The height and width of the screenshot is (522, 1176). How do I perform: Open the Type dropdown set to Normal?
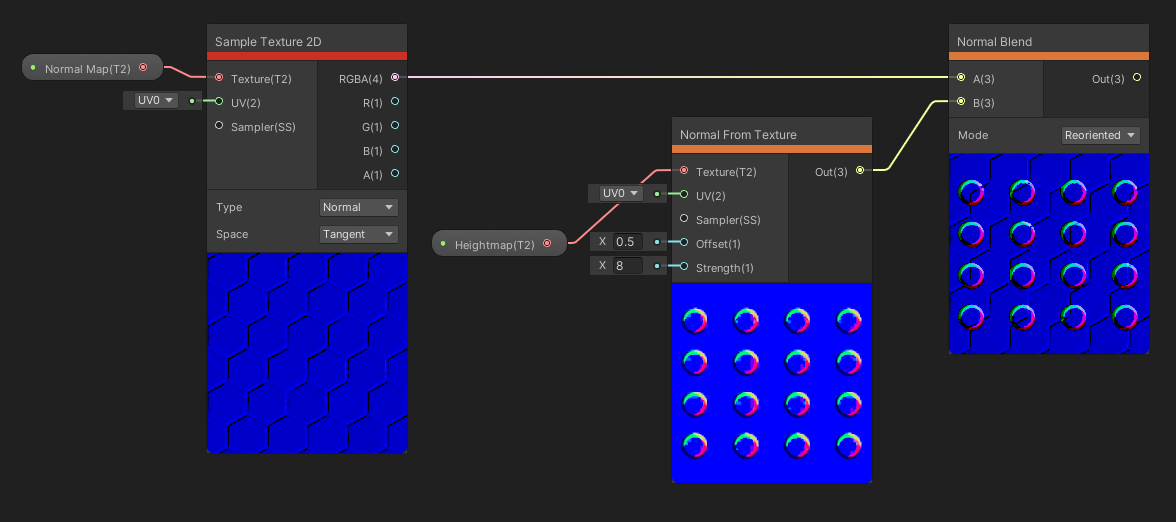coord(359,207)
